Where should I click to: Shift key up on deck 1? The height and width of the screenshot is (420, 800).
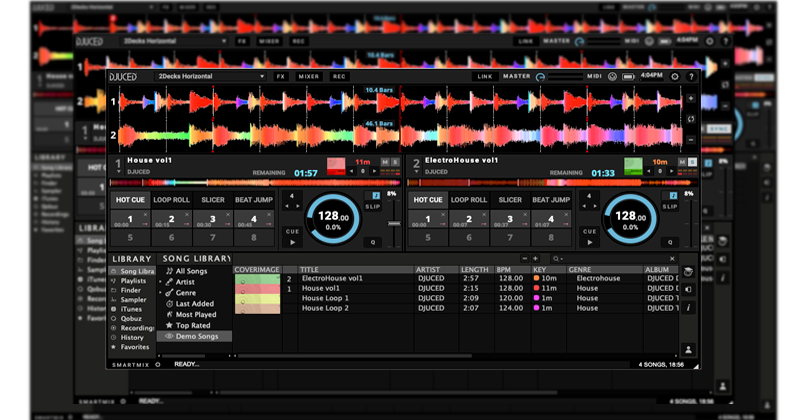374,171
